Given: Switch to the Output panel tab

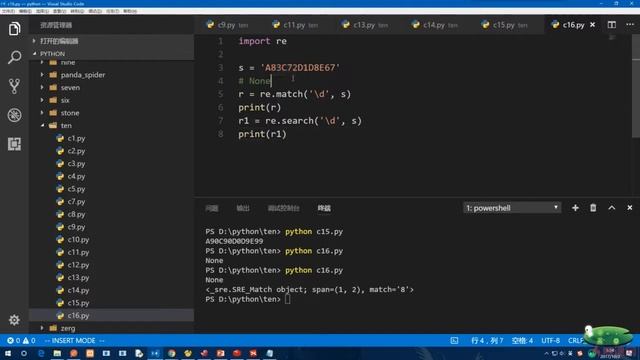Looking at the screenshot, I should coord(243,208).
